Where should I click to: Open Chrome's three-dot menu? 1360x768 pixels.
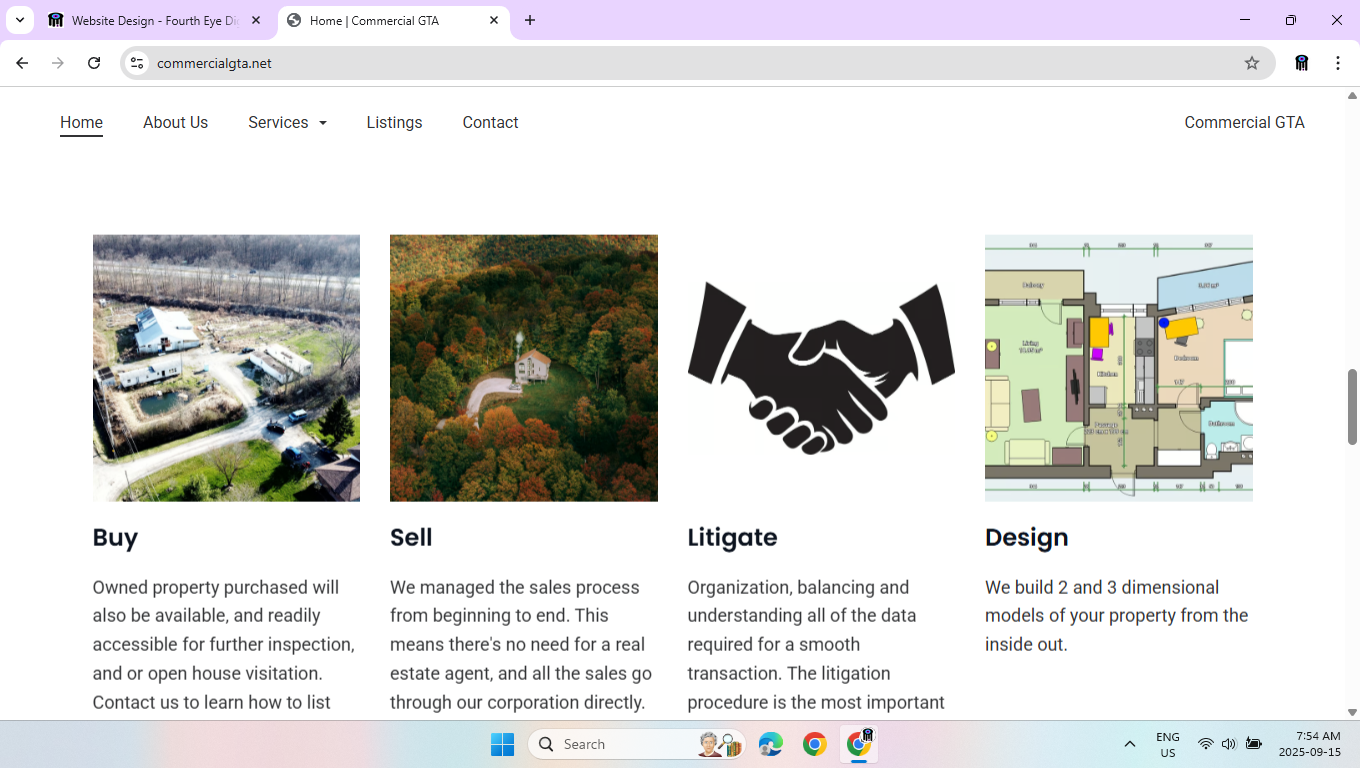coord(1338,63)
